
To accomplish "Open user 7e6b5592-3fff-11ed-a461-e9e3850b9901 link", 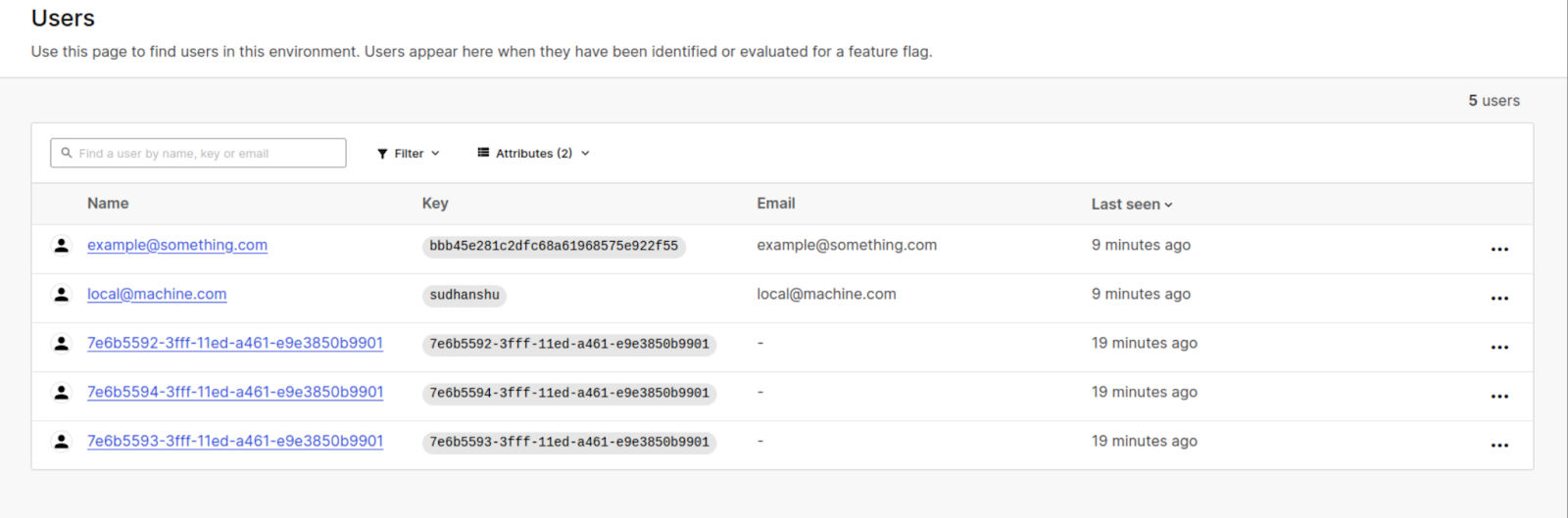I will (235, 344).
